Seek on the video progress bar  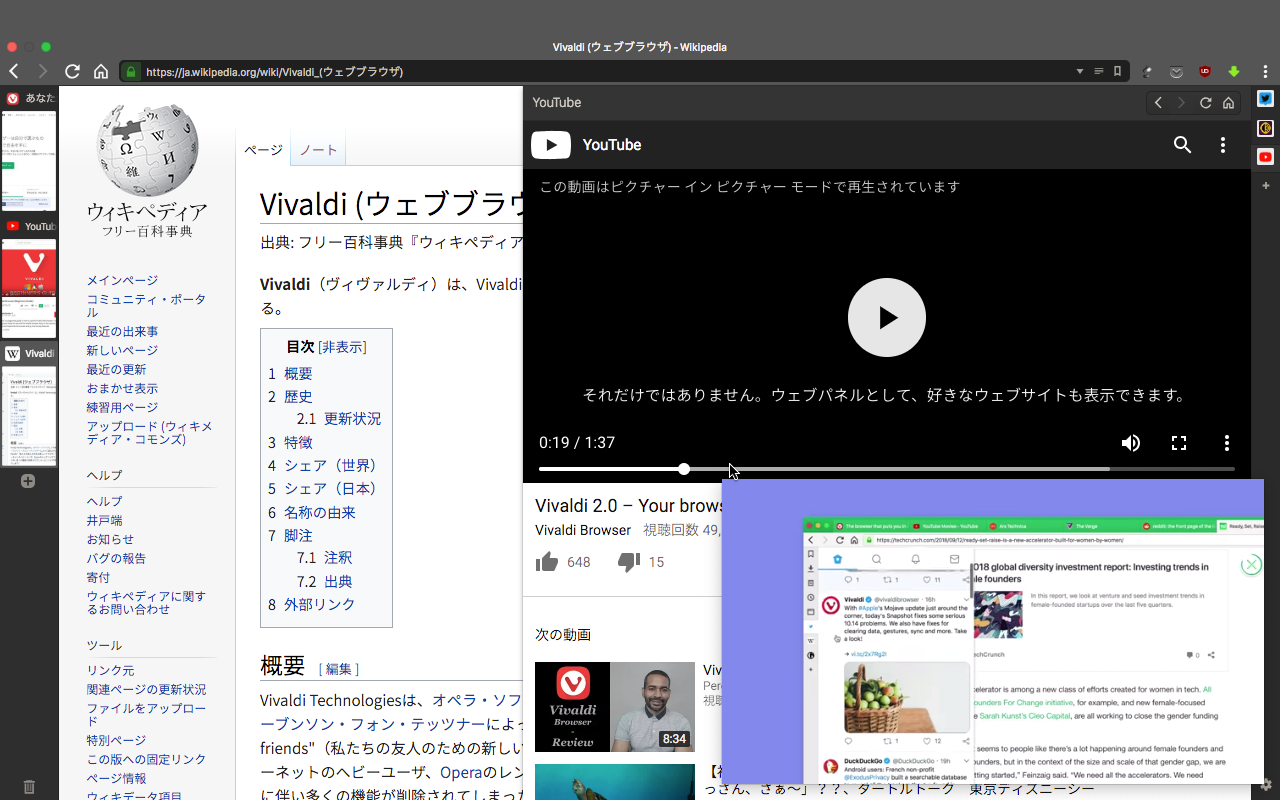tap(887, 469)
